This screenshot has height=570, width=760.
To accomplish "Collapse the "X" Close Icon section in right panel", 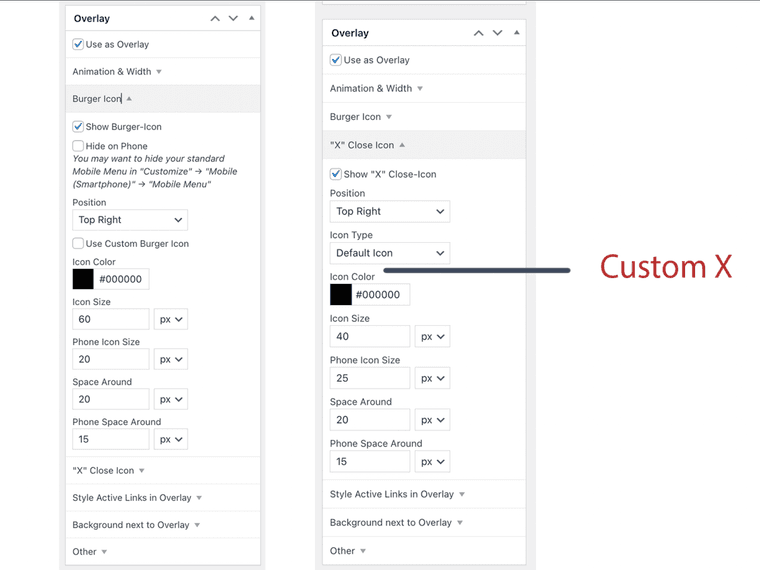I will (x=367, y=145).
